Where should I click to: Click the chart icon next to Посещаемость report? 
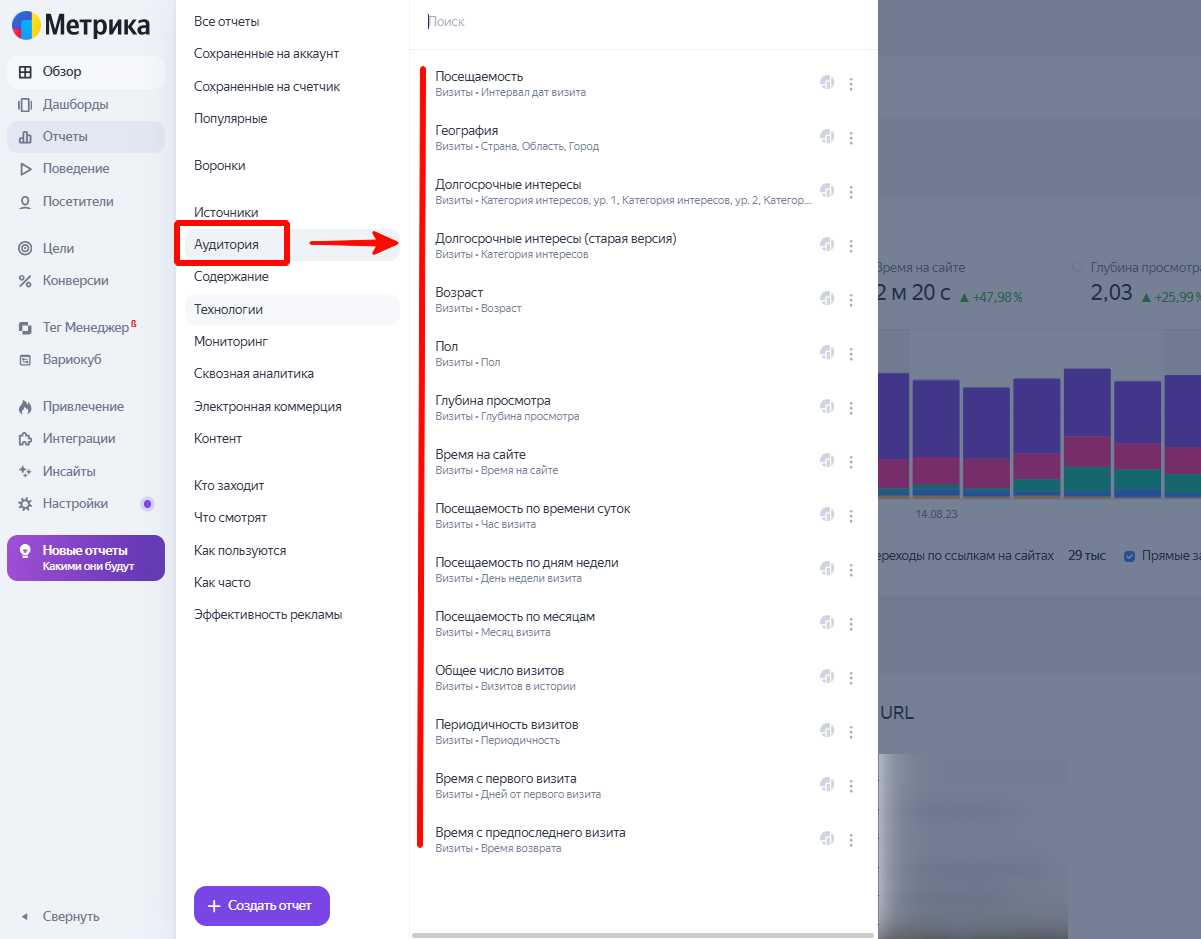click(827, 83)
